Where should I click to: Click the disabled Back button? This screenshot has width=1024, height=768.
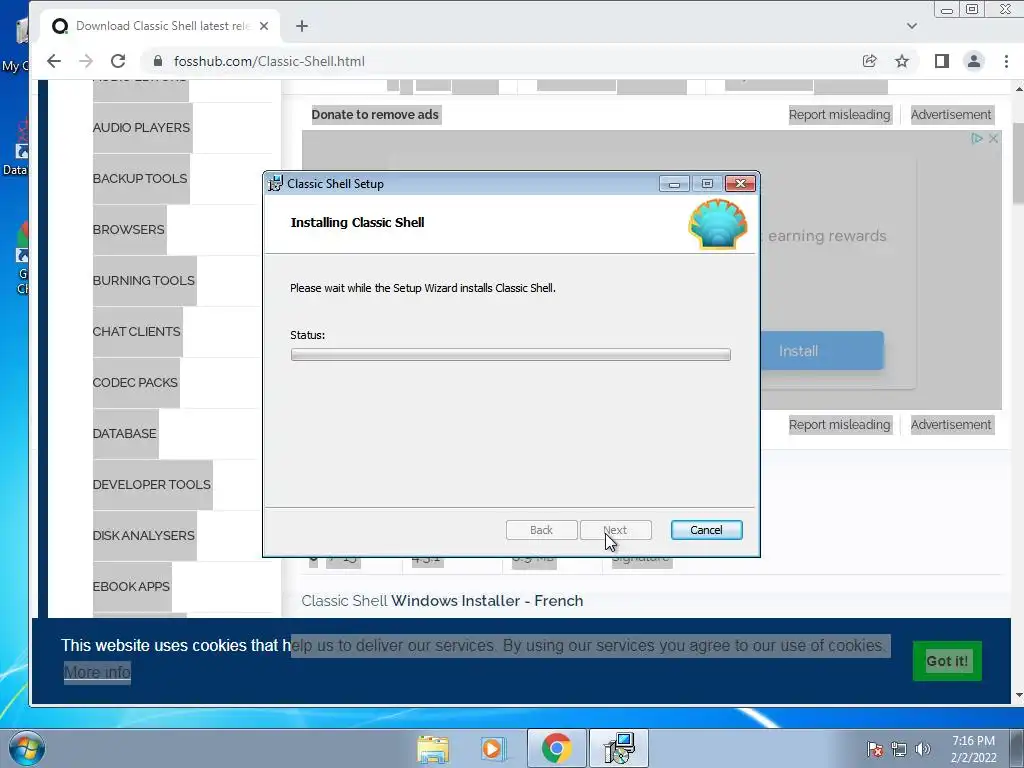(x=541, y=530)
